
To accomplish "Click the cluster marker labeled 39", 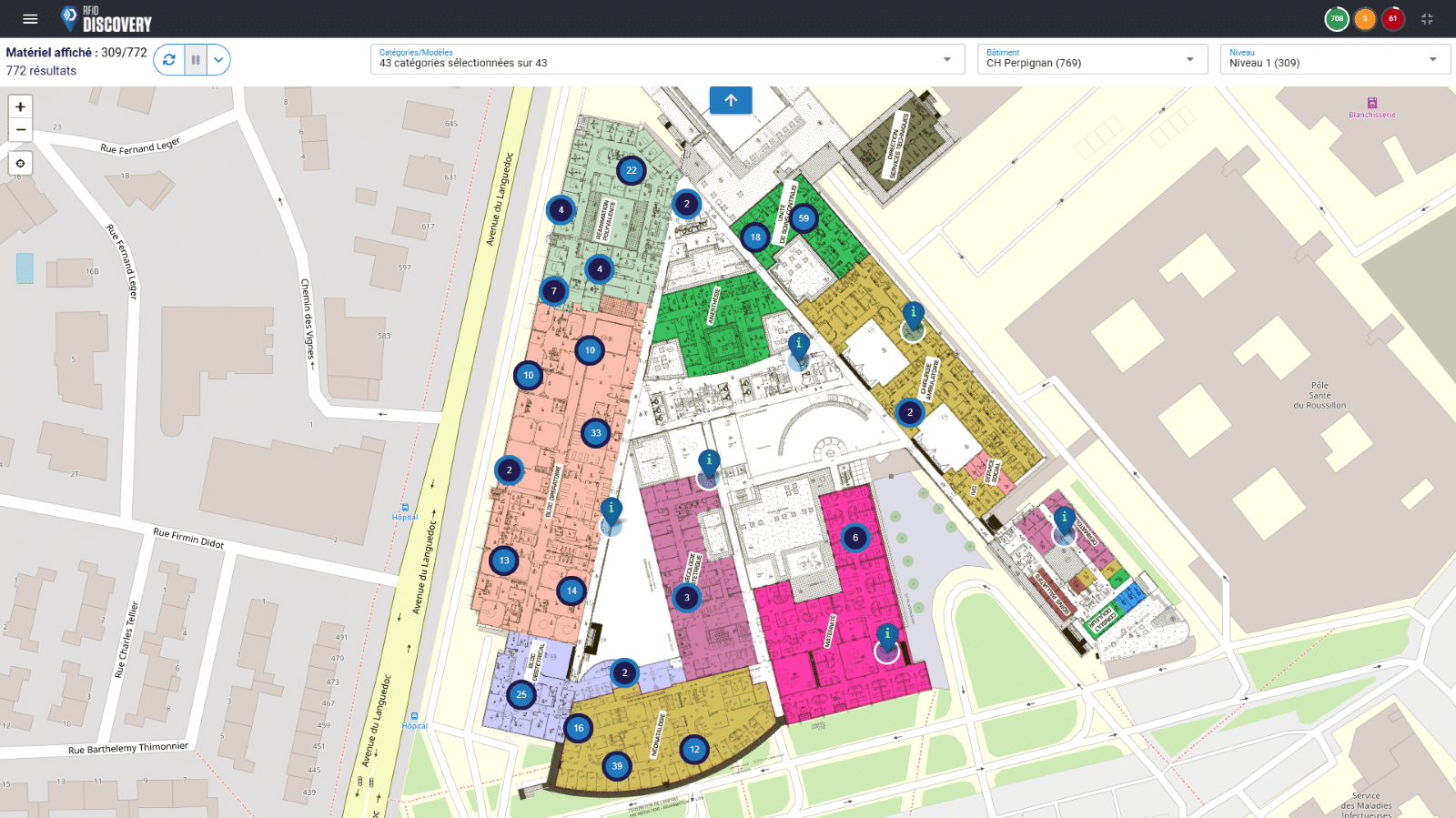I will (x=617, y=766).
